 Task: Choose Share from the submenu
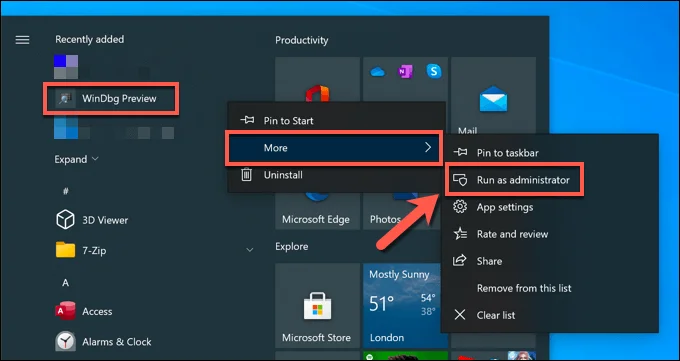[549, 261]
